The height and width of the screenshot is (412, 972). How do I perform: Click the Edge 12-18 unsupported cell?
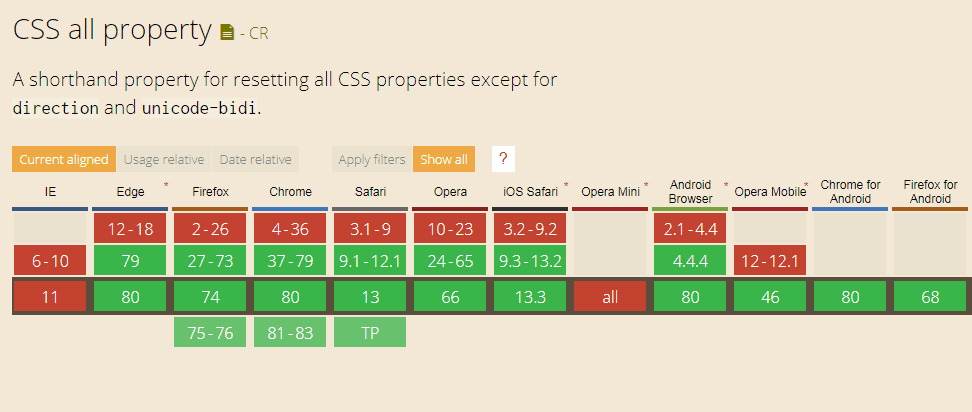(130, 229)
